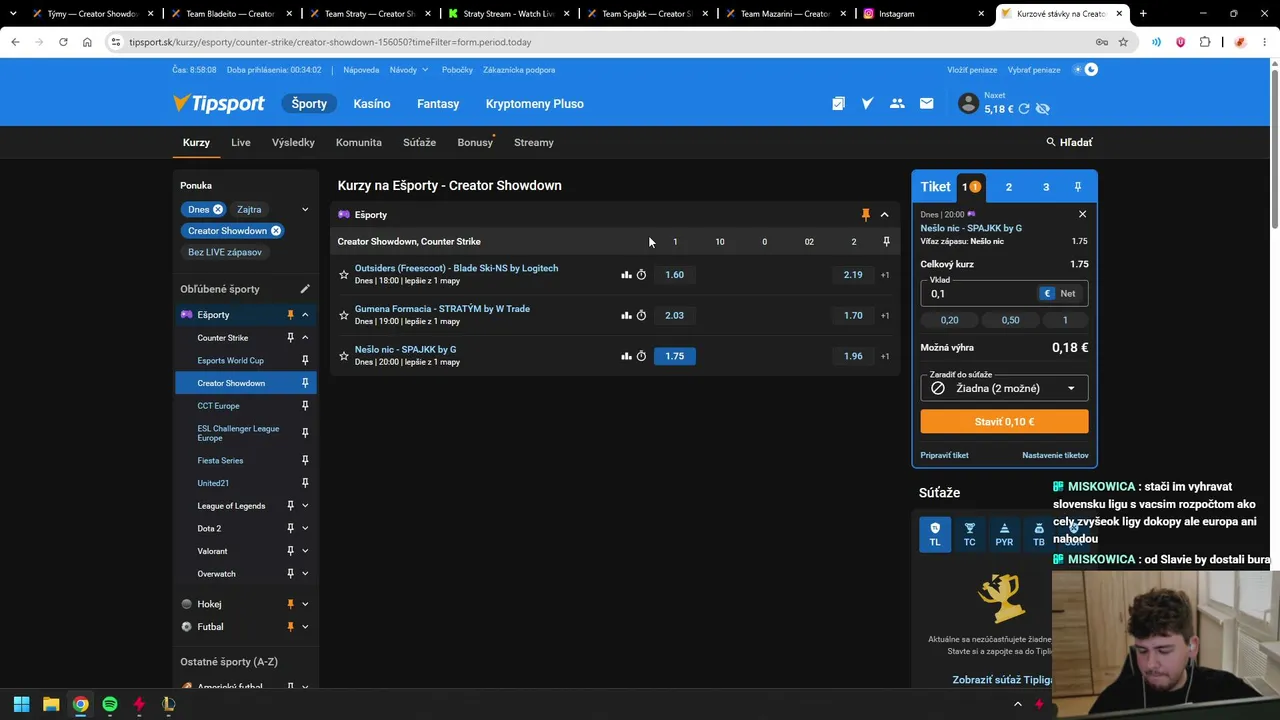Viewport: 1280px width, 720px height.
Task: Open the Windows Start menu
Action: click(x=21, y=704)
